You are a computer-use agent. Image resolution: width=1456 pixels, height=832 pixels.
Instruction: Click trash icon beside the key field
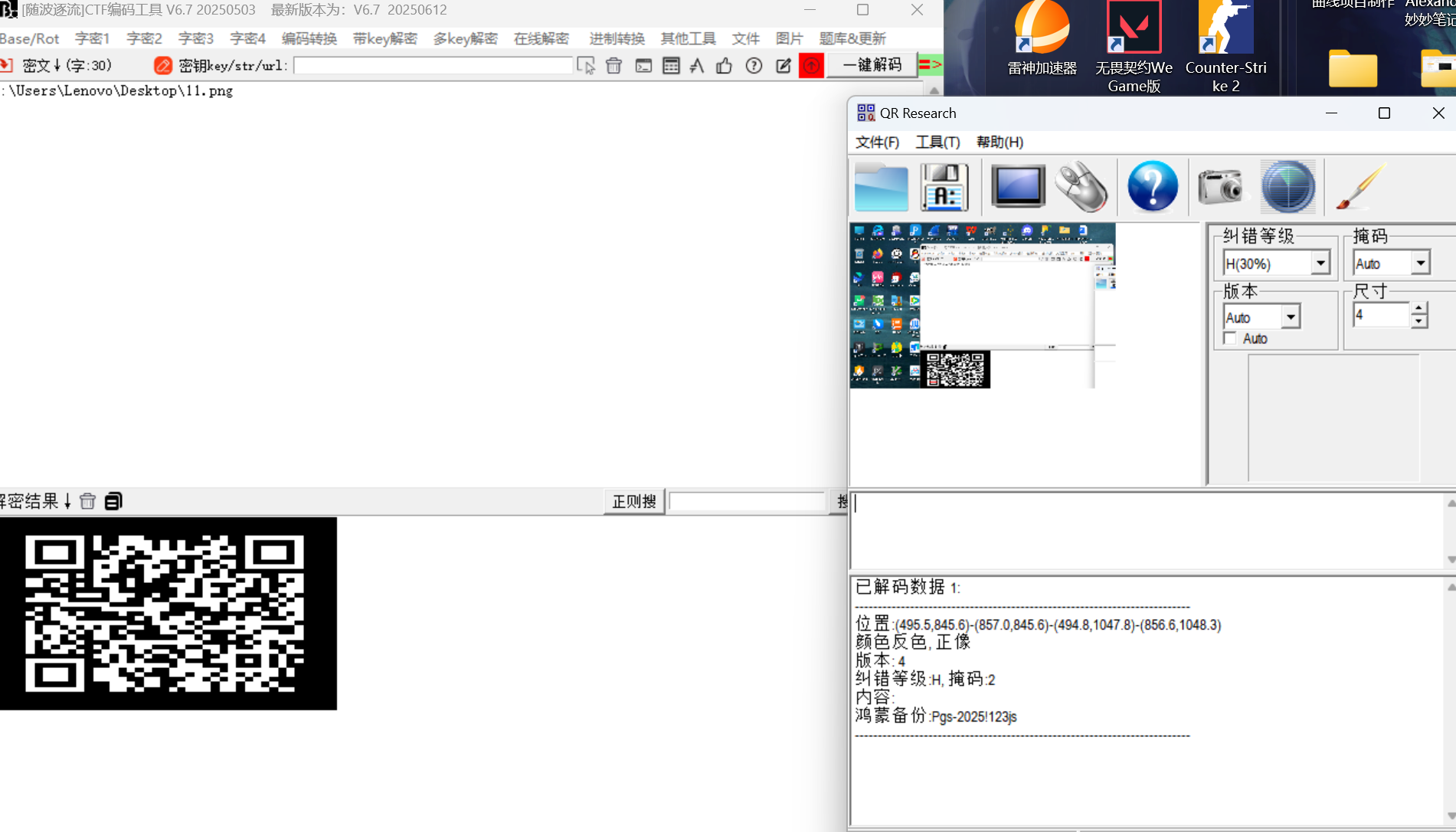[x=613, y=66]
